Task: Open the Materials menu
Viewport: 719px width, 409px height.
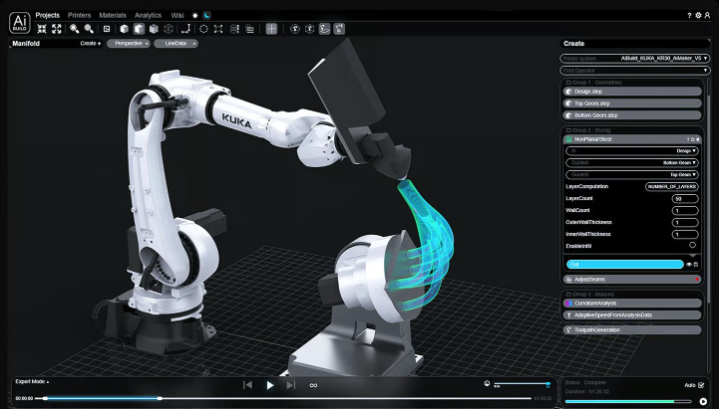Action: (112, 16)
